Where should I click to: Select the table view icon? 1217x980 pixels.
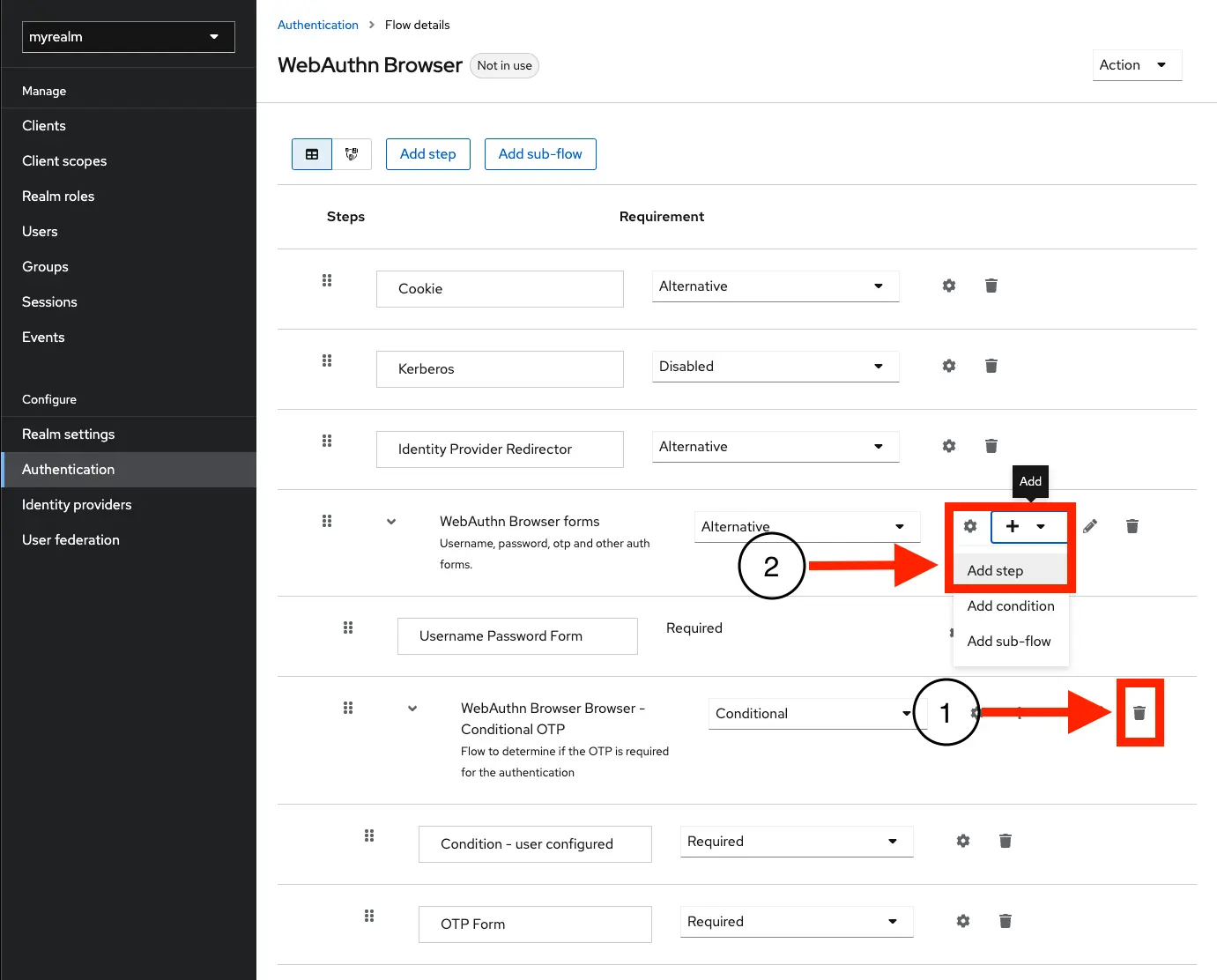312,153
